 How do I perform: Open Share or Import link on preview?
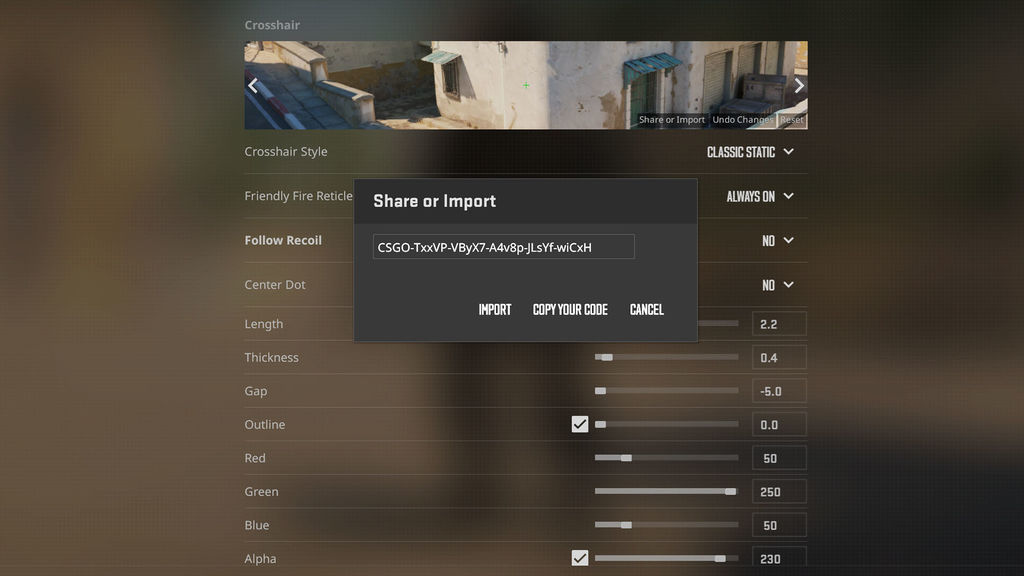click(x=671, y=120)
